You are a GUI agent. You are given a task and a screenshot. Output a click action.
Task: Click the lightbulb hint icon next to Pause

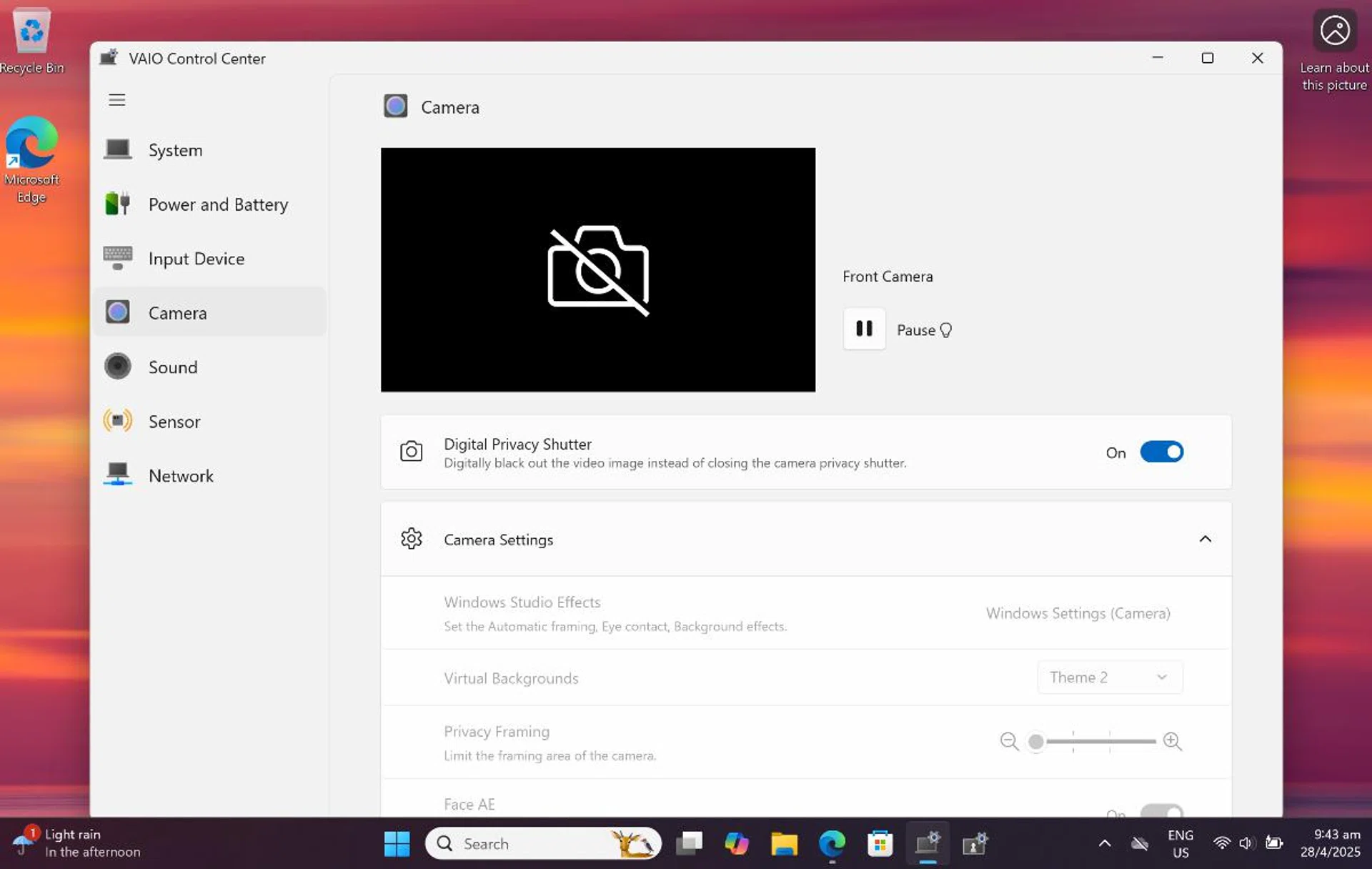[945, 330]
